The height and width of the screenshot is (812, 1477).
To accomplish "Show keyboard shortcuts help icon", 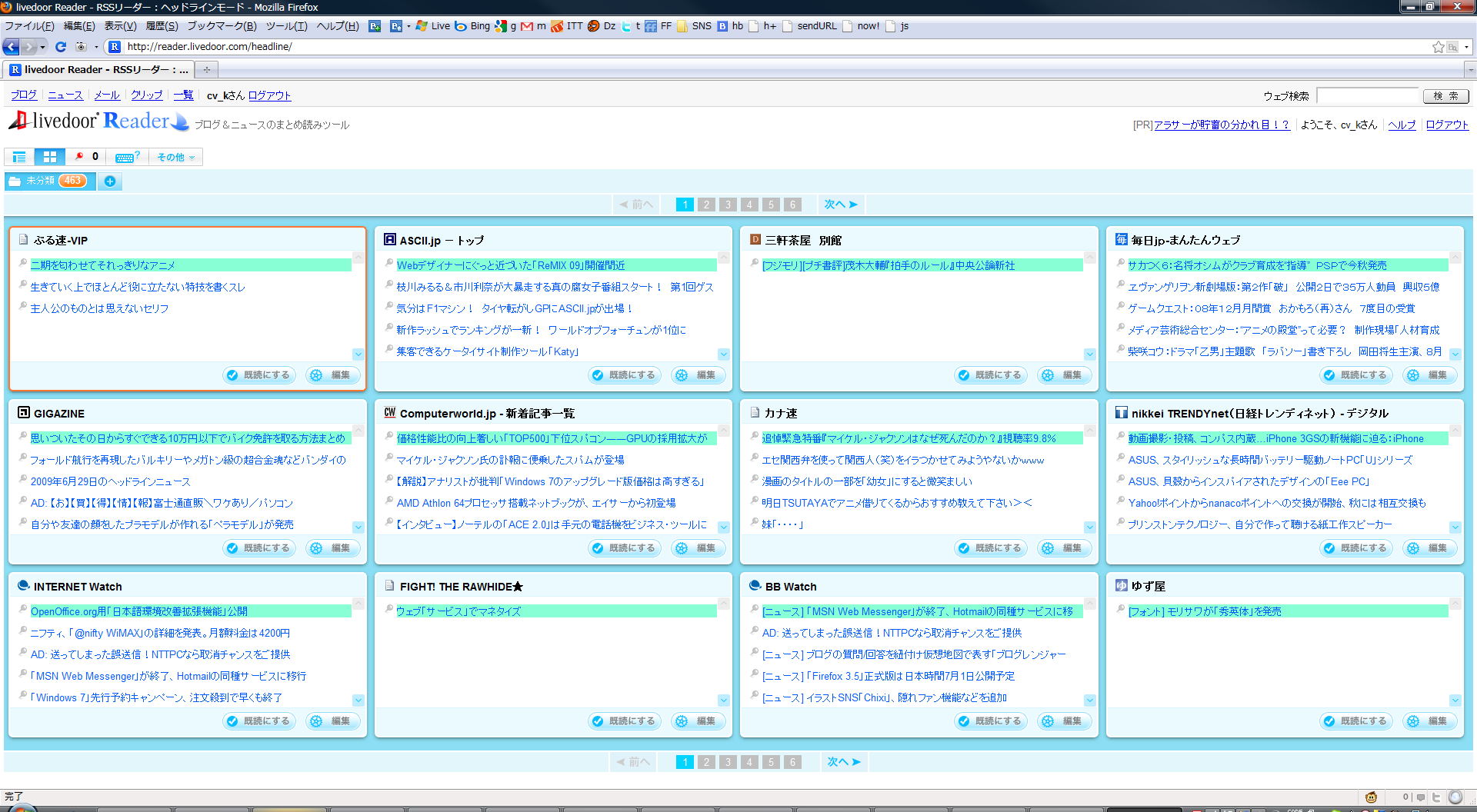I will [127, 157].
